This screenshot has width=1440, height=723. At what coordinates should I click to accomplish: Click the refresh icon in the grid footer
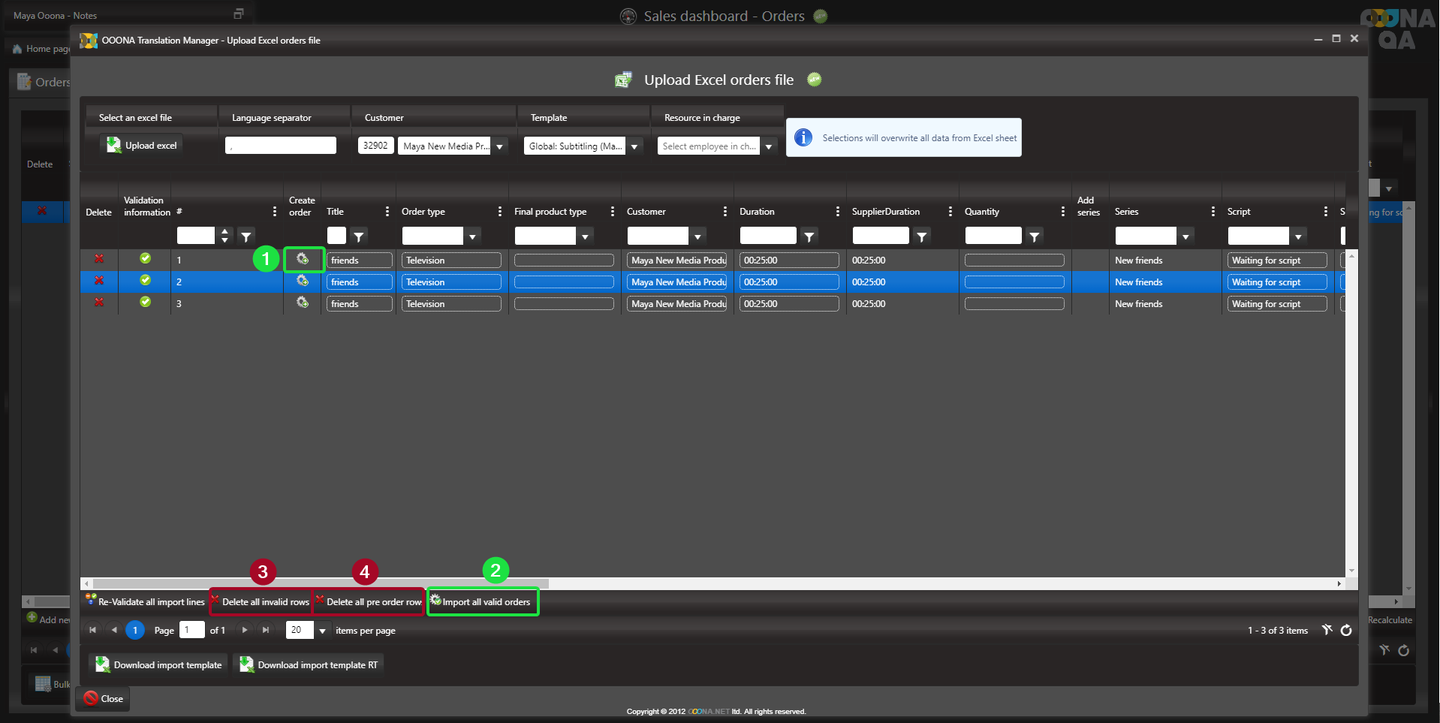click(x=1346, y=630)
